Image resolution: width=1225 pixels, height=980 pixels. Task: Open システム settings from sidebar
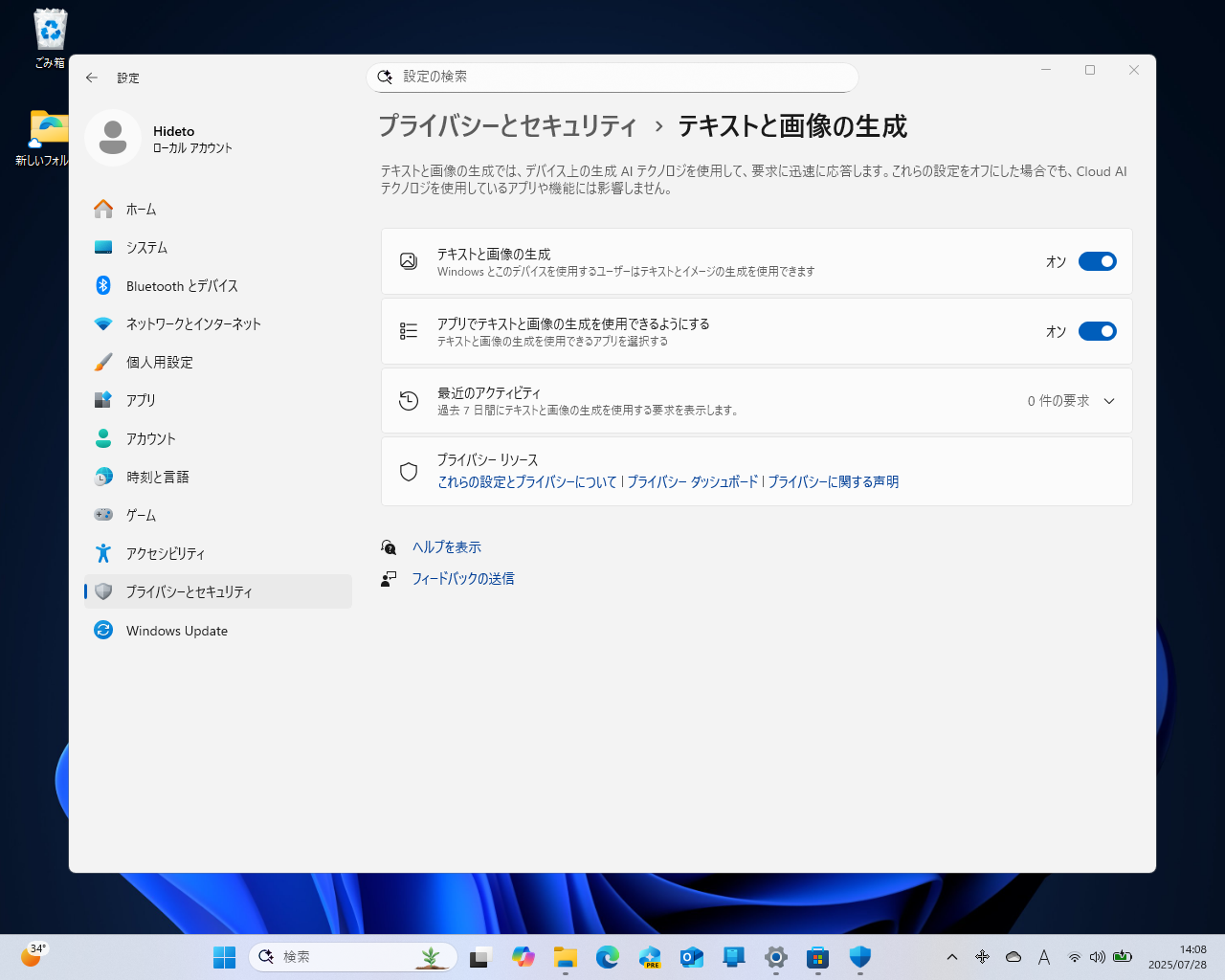pyautogui.click(x=148, y=247)
